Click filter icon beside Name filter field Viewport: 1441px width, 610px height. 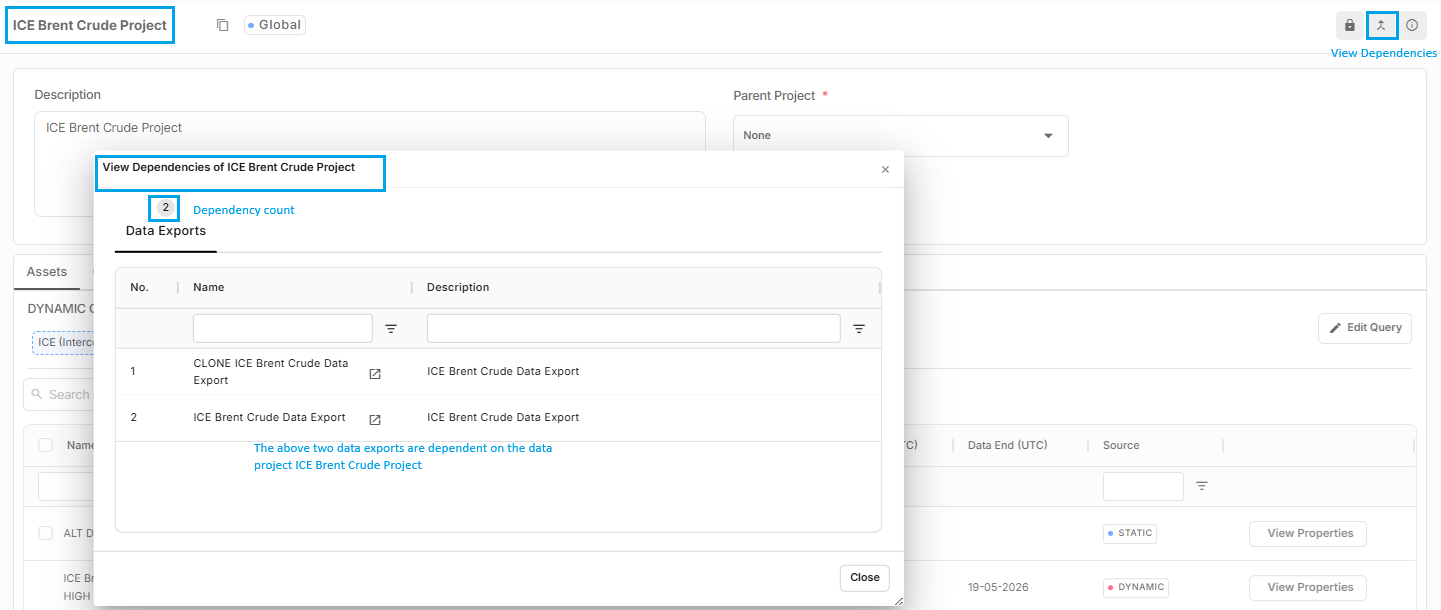pos(391,328)
